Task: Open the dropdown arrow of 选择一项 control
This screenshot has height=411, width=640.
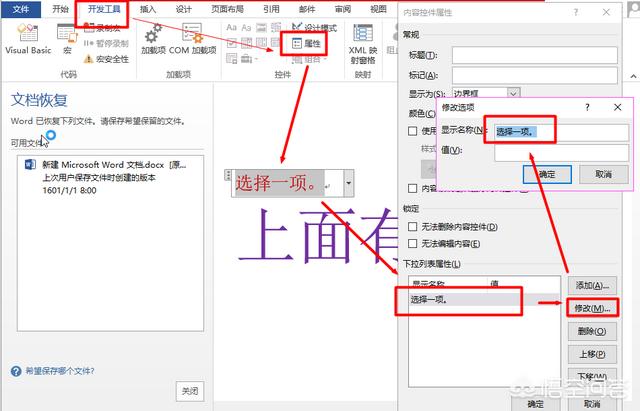Action: [x=349, y=183]
